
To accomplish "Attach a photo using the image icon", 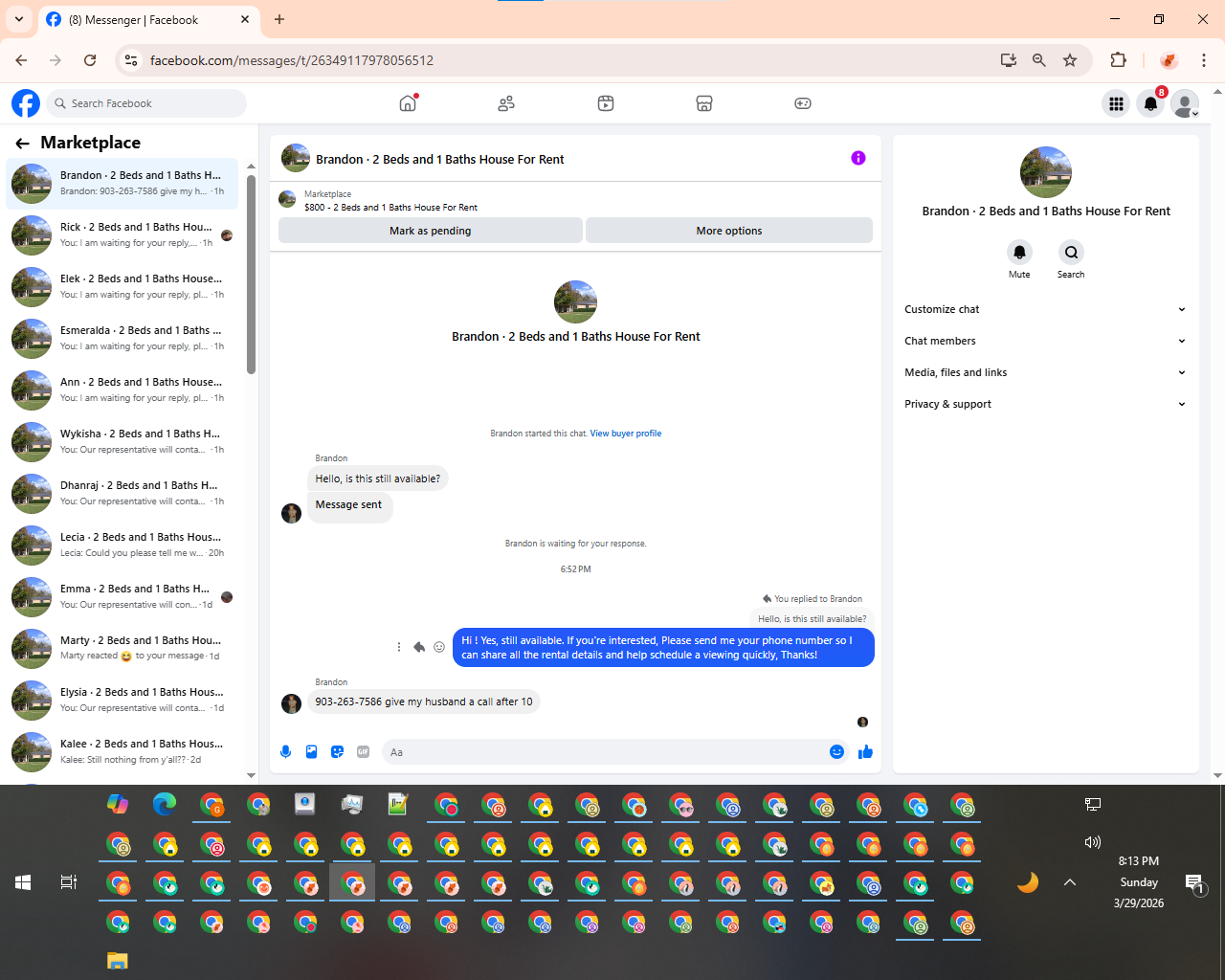I will coord(311,752).
